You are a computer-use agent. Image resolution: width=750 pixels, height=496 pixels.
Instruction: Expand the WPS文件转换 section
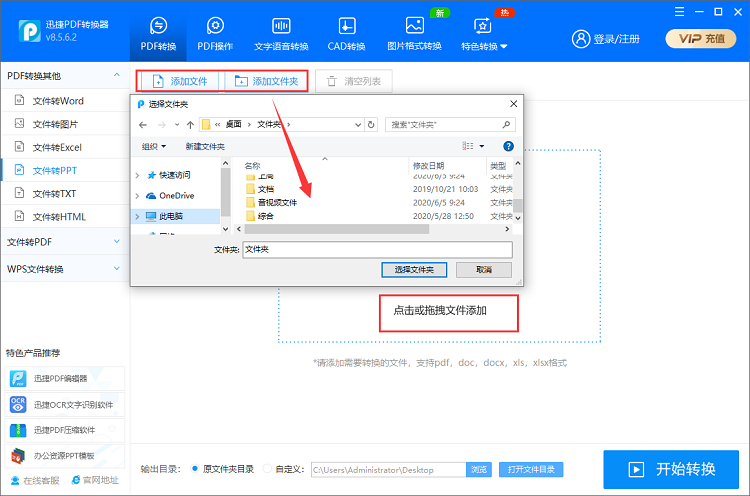[64, 269]
